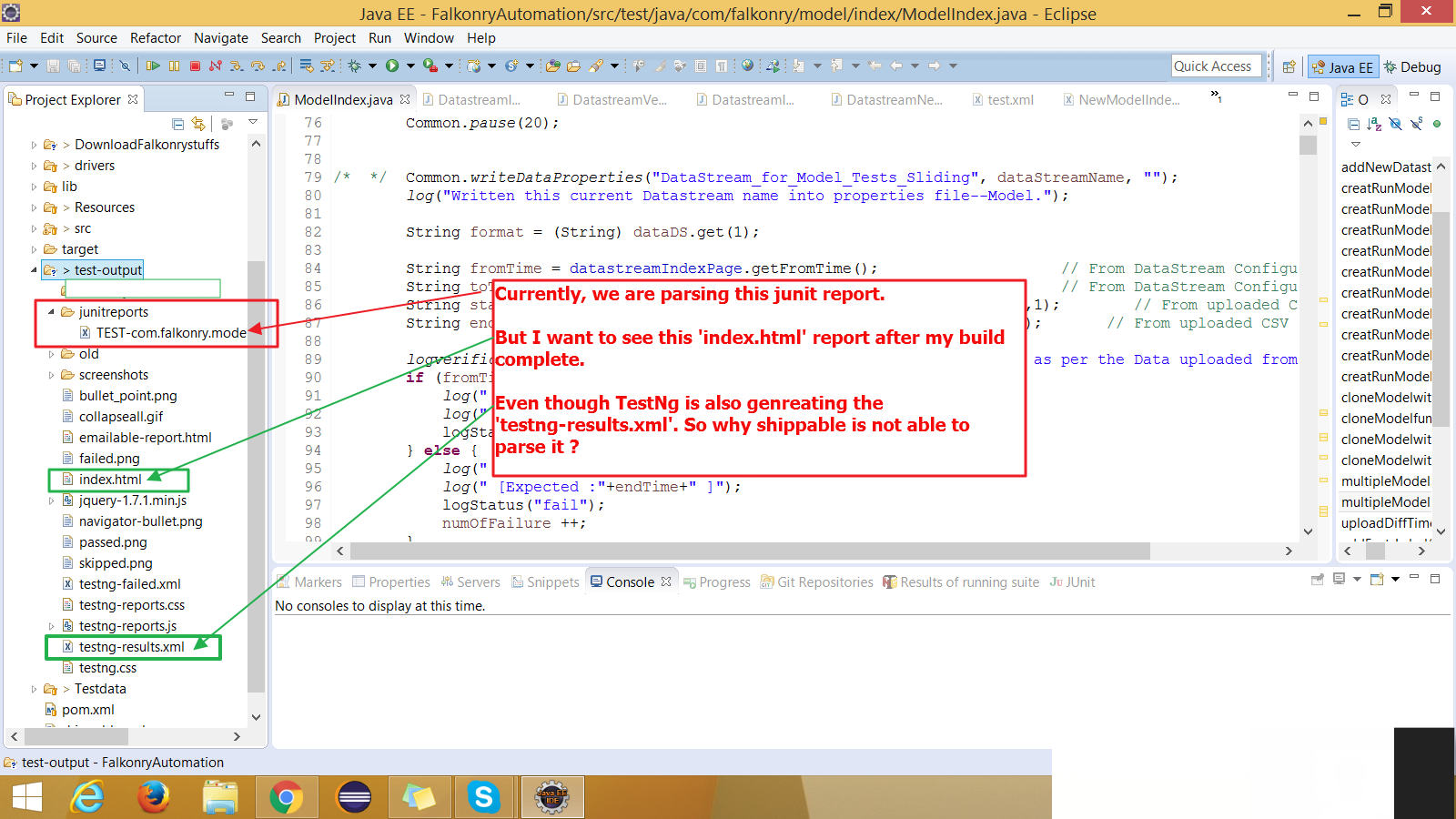1456x819 pixels.
Task: Click the Back navigation arrow icon
Action: 896,66
